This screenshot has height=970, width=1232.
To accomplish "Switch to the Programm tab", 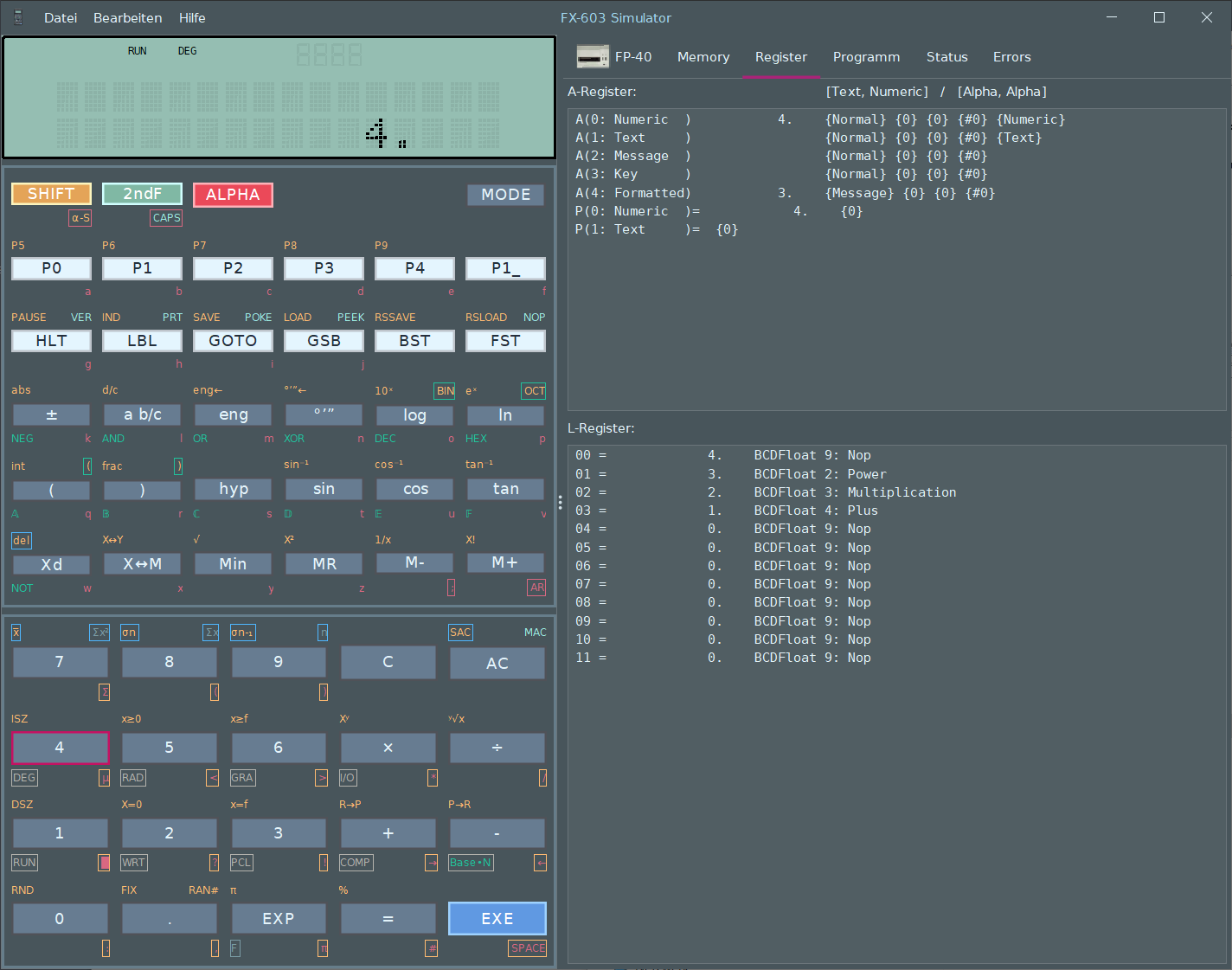I will click(x=866, y=57).
